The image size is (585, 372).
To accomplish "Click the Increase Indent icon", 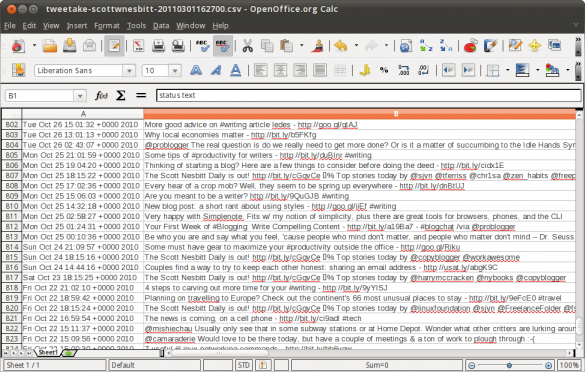I will click(468, 71).
